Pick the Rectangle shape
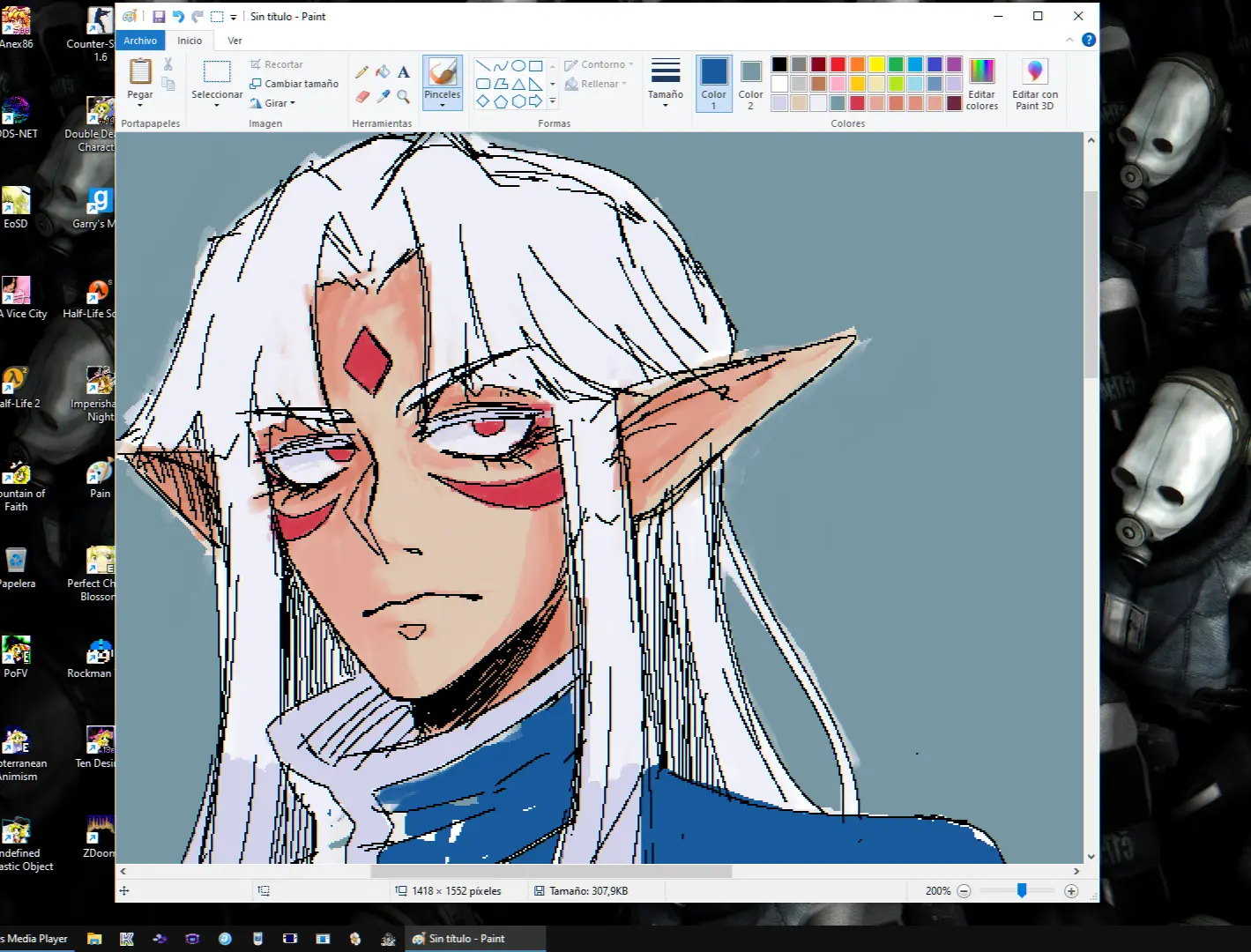Screen dimensions: 1251x952 tap(535, 66)
